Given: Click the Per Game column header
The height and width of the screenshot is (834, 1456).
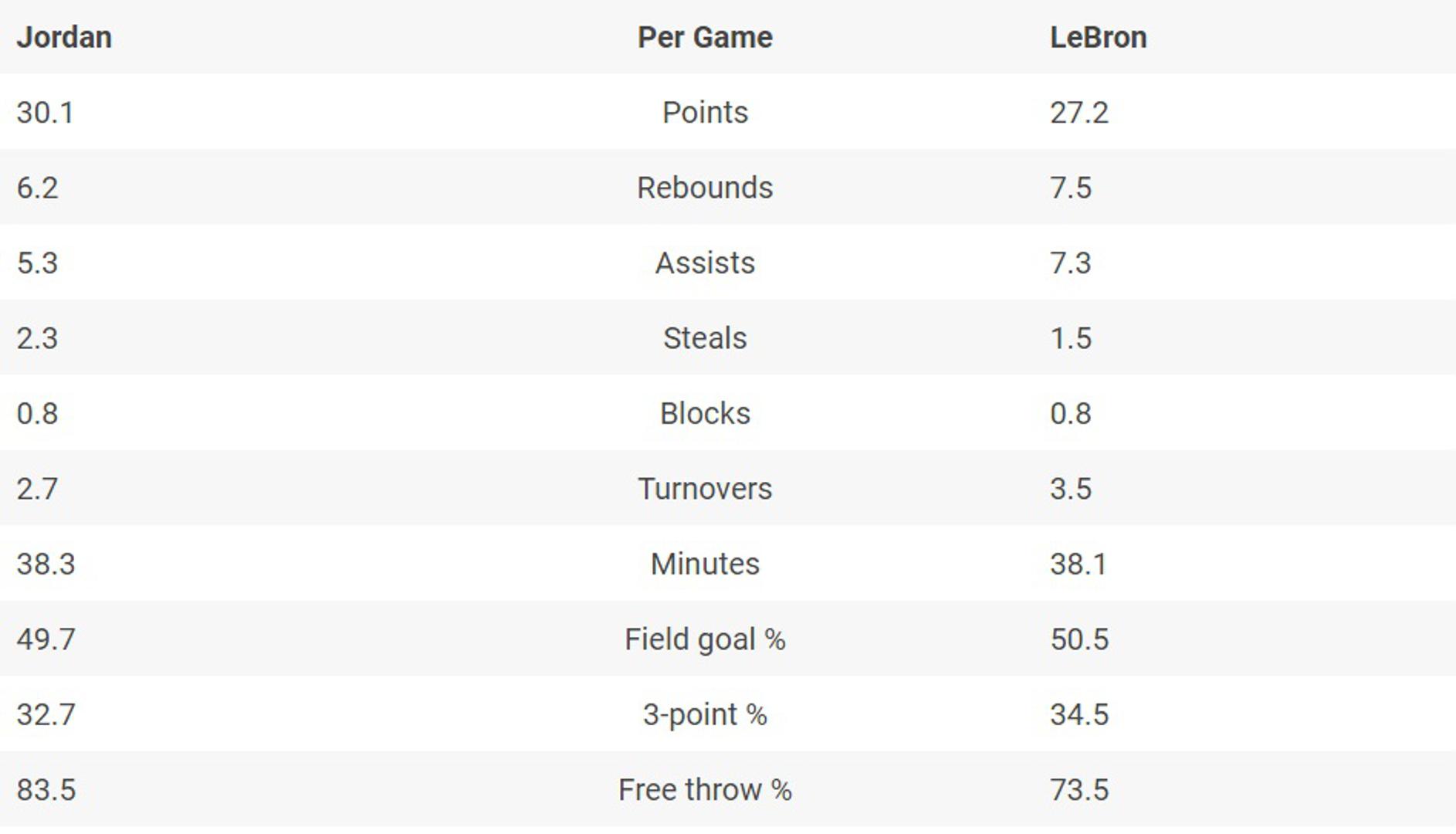Looking at the screenshot, I should point(705,37).
